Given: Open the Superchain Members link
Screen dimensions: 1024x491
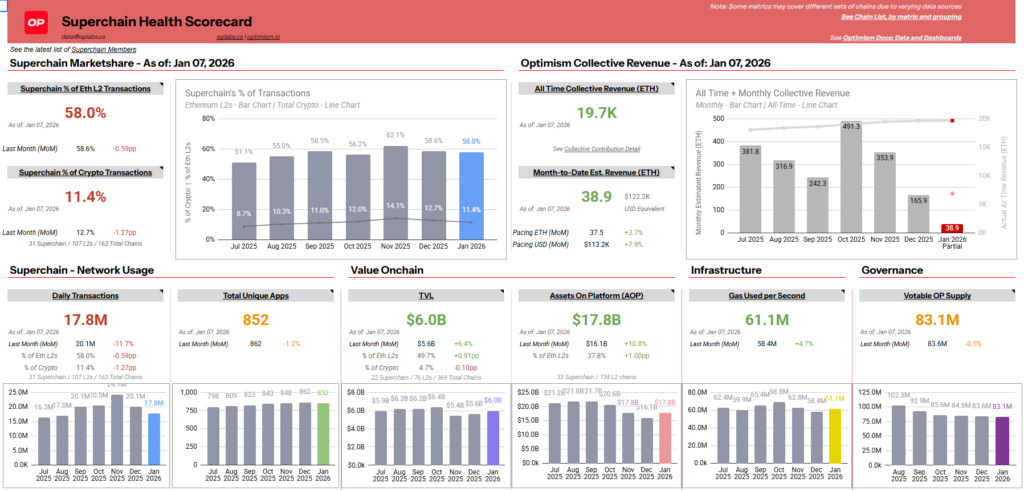Looking at the screenshot, I should coord(103,49).
